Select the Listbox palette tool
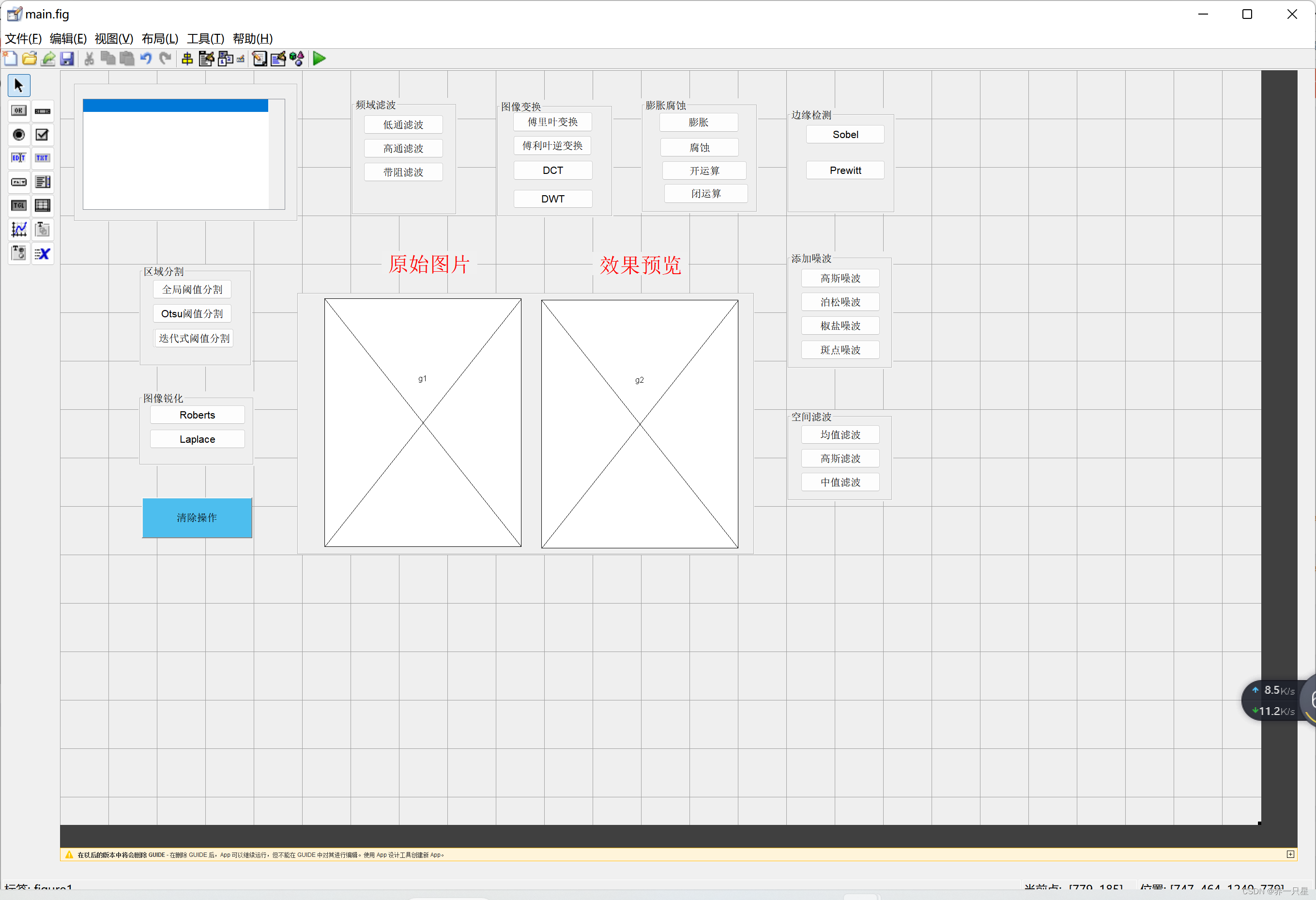1316x900 pixels. point(43,182)
